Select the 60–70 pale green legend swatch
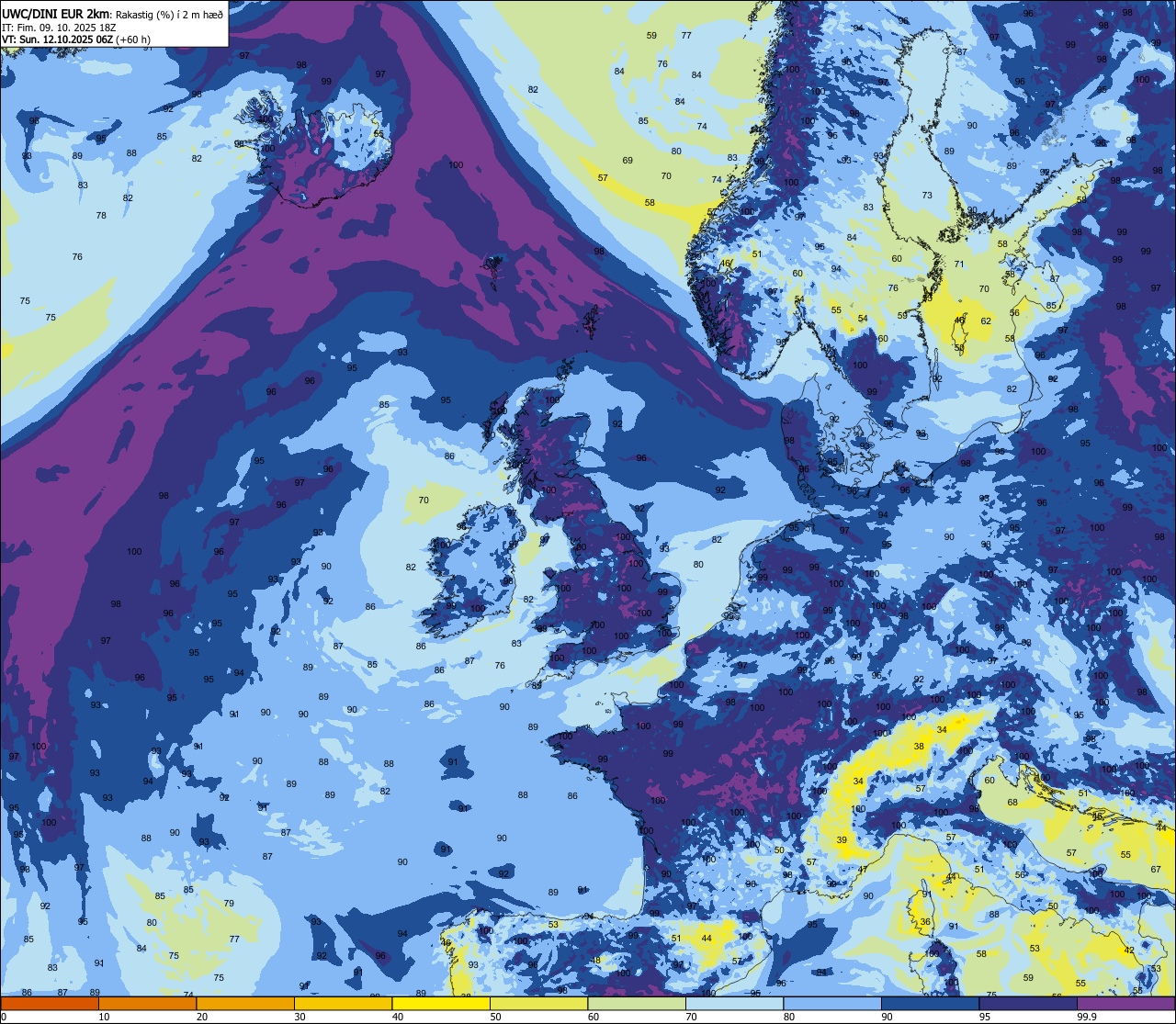This screenshot has height=1024, width=1176. 637,1003
